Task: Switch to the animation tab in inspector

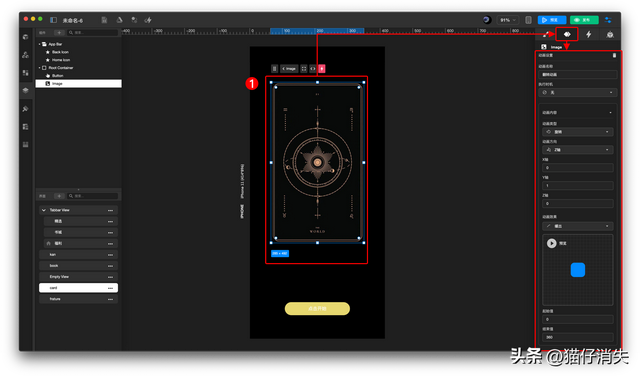Action: click(x=567, y=34)
